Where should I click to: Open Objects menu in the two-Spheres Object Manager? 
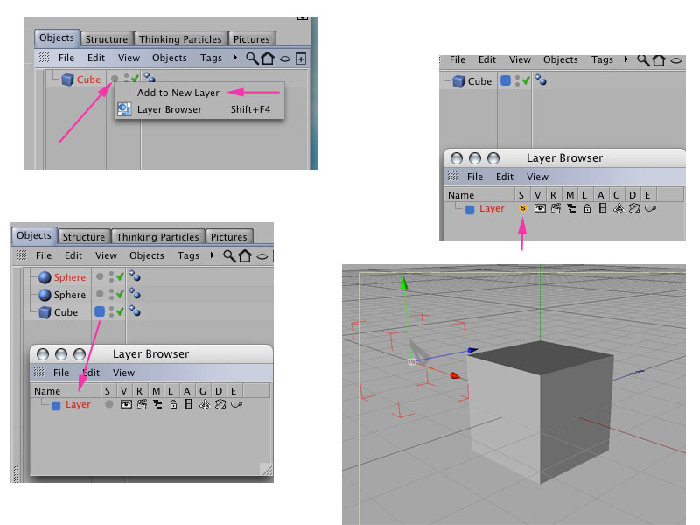(x=147, y=256)
